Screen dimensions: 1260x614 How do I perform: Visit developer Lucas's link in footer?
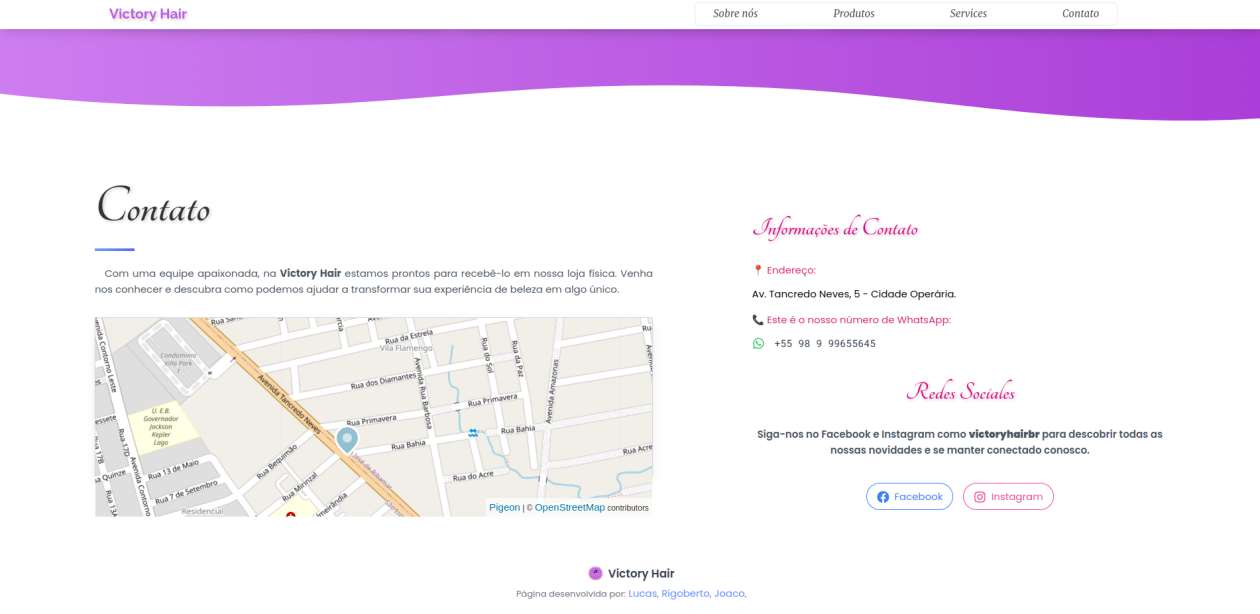point(642,594)
